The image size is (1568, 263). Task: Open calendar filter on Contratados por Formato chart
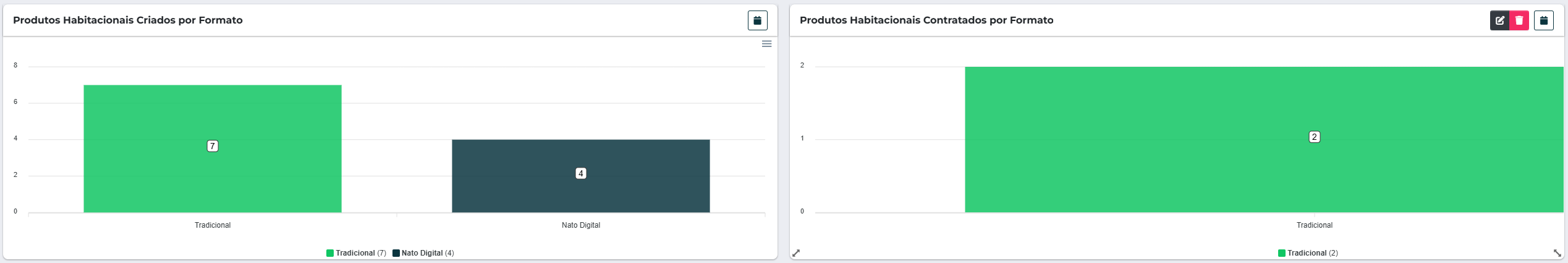pyautogui.click(x=1543, y=20)
